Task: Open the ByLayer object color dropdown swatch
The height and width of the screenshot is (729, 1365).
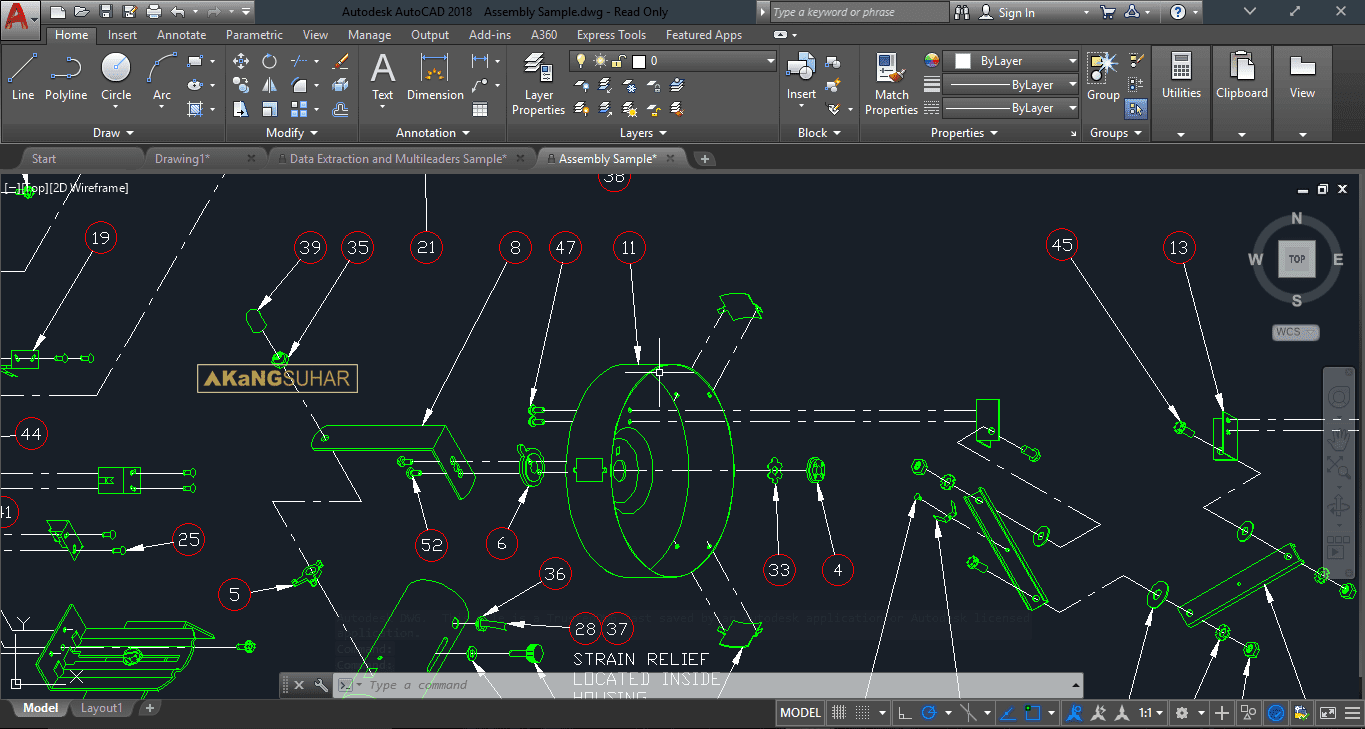Action: [1010, 61]
